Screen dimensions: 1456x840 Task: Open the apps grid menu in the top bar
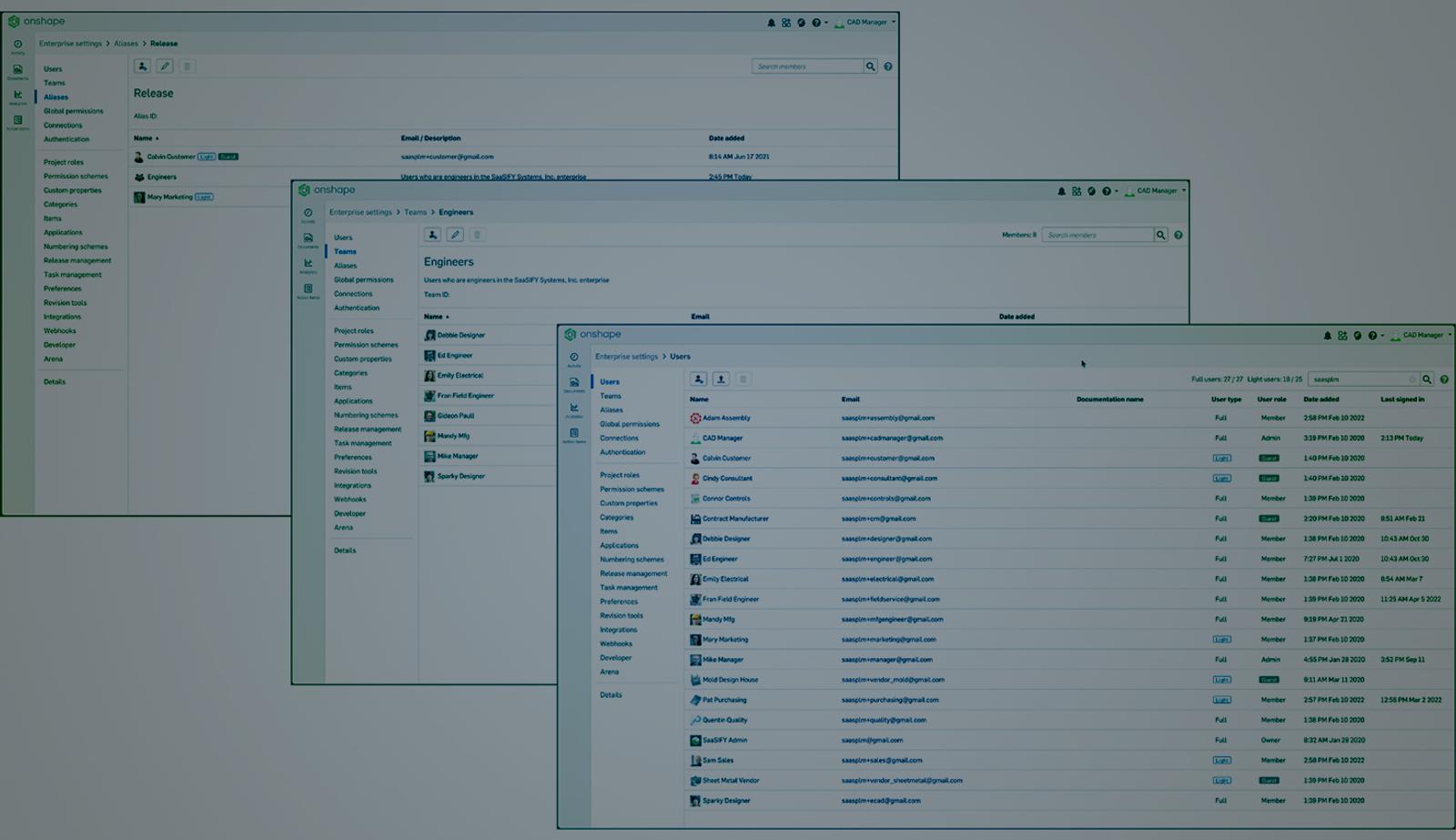(1341, 334)
